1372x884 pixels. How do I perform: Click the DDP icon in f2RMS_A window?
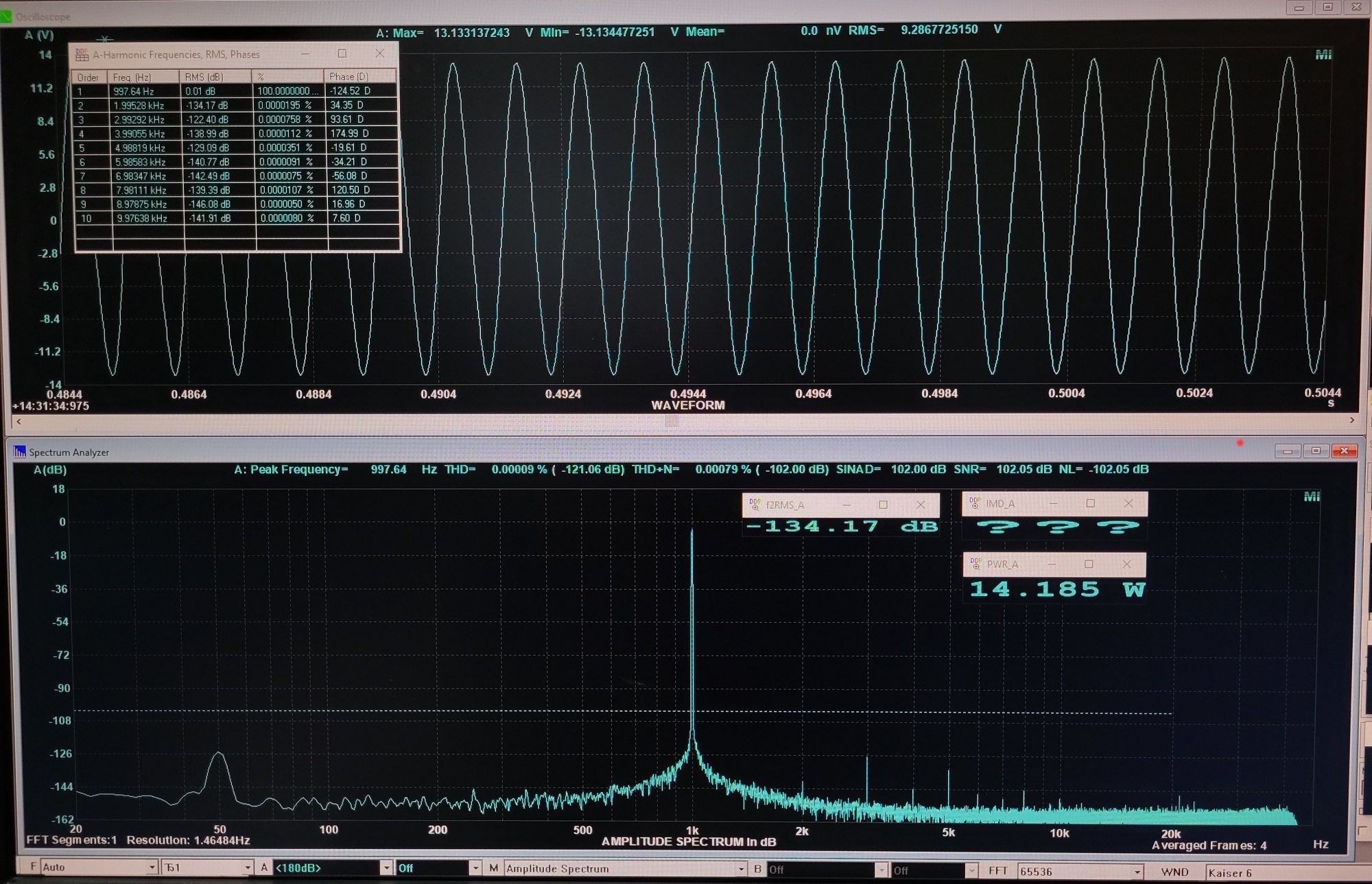[755, 505]
